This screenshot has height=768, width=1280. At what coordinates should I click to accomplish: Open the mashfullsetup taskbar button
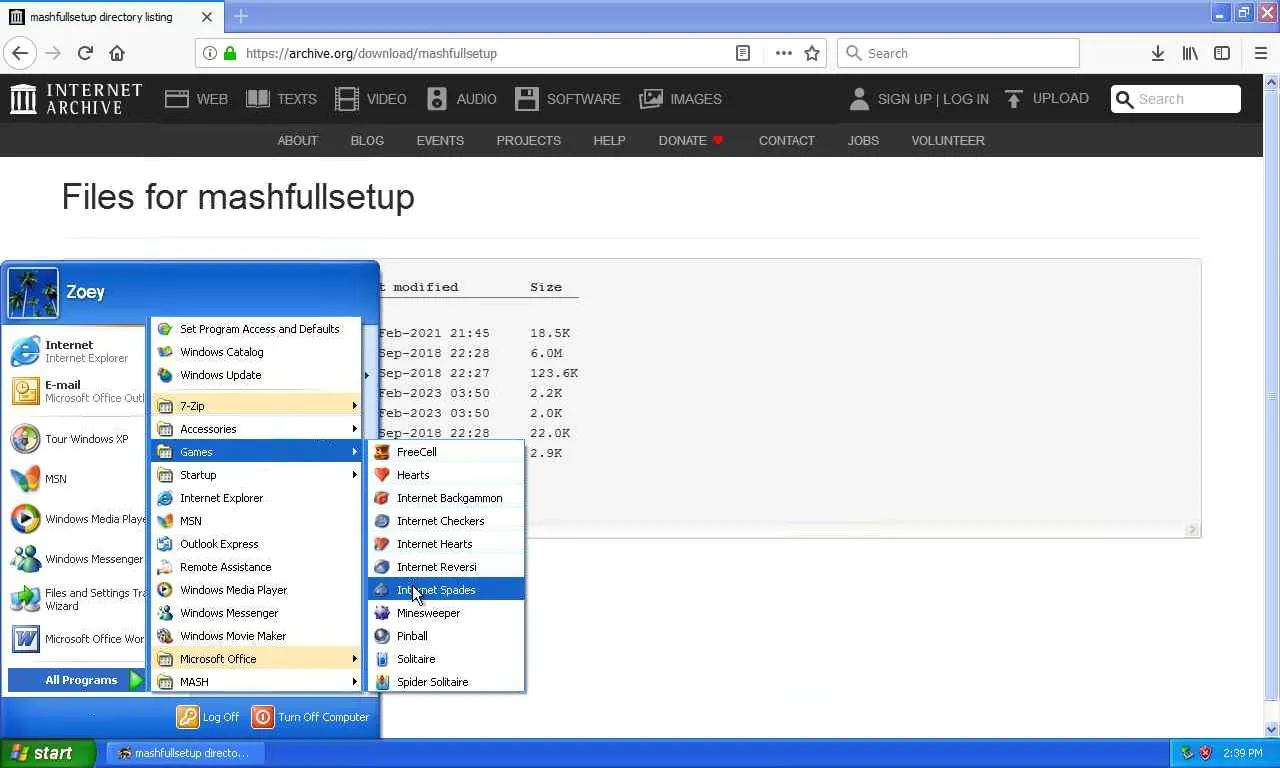(185, 753)
